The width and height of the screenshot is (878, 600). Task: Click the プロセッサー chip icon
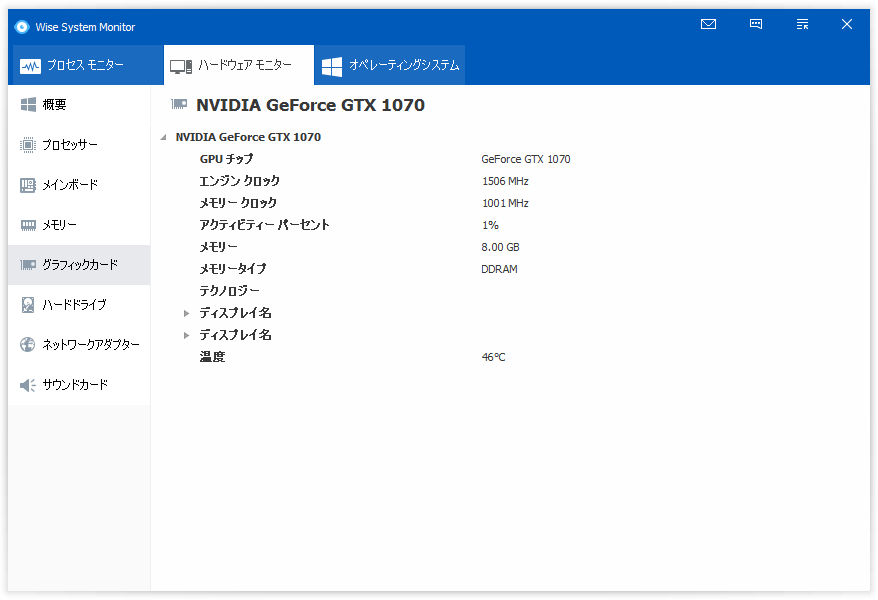[x=27, y=145]
